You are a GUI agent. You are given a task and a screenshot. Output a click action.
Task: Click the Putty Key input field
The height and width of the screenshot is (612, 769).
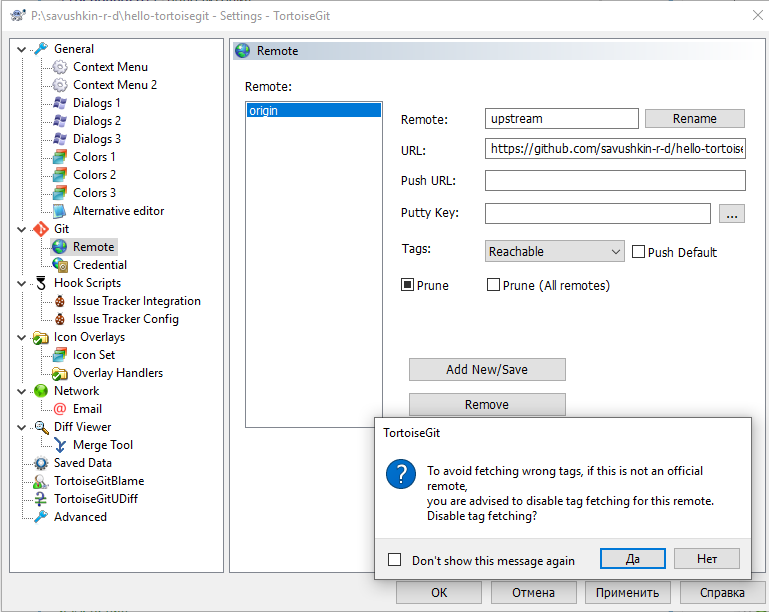(x=597, y=213)
